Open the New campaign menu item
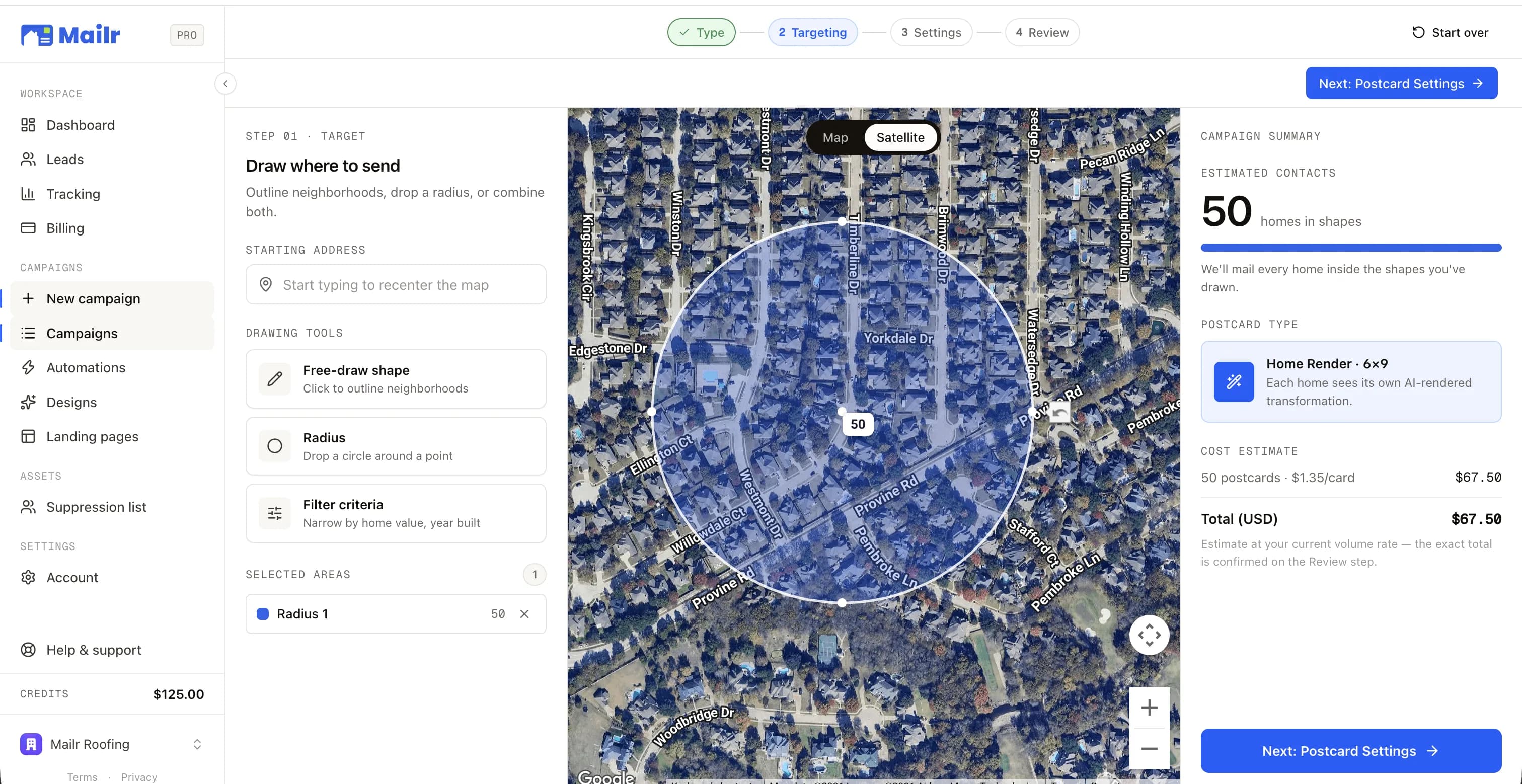Viewport: 1522px width, 784px height. tap(112, 299)
